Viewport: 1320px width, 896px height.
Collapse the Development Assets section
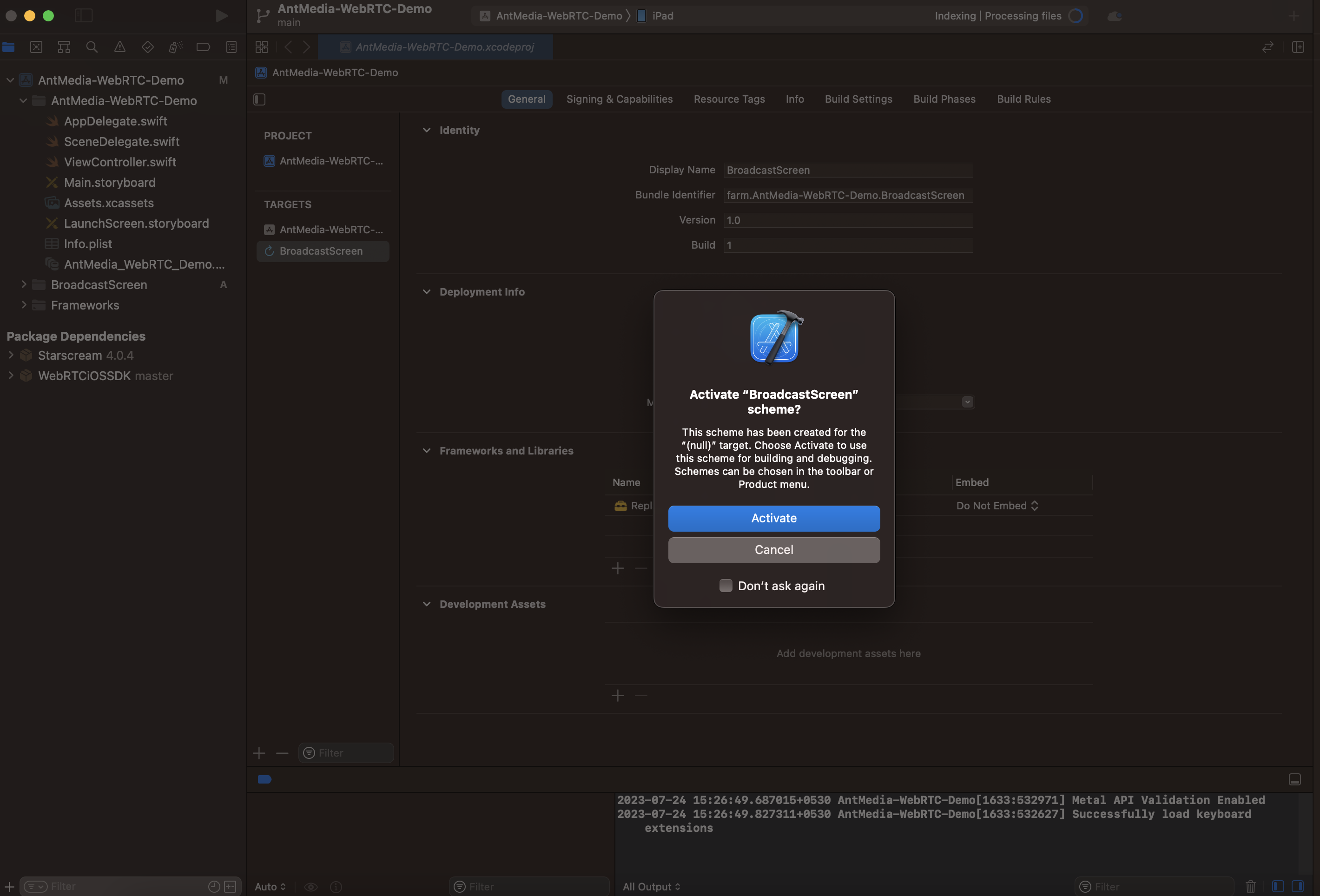coord(427,604)
